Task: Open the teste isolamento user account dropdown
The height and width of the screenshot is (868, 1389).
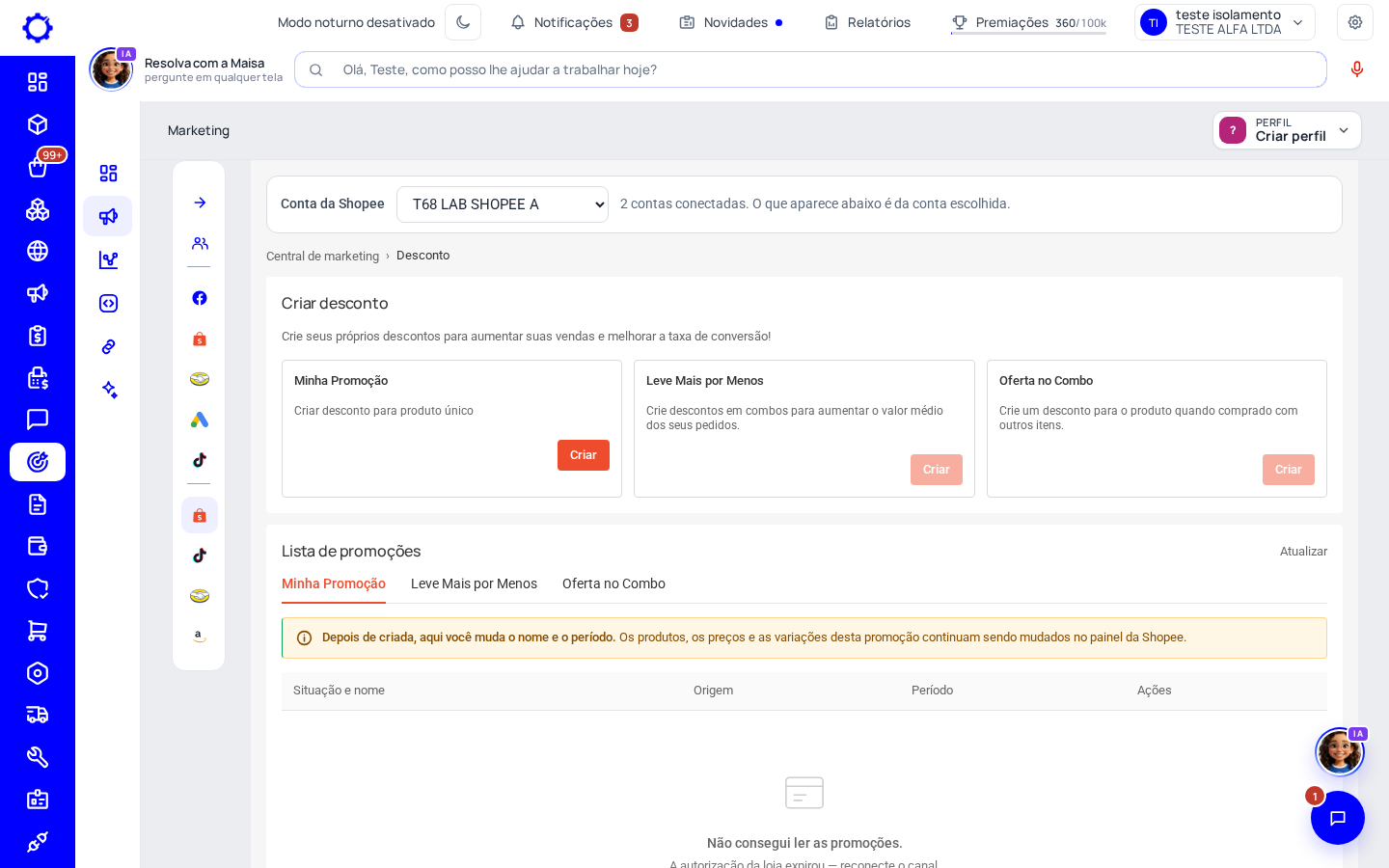Action: [x=1225, y=22]
